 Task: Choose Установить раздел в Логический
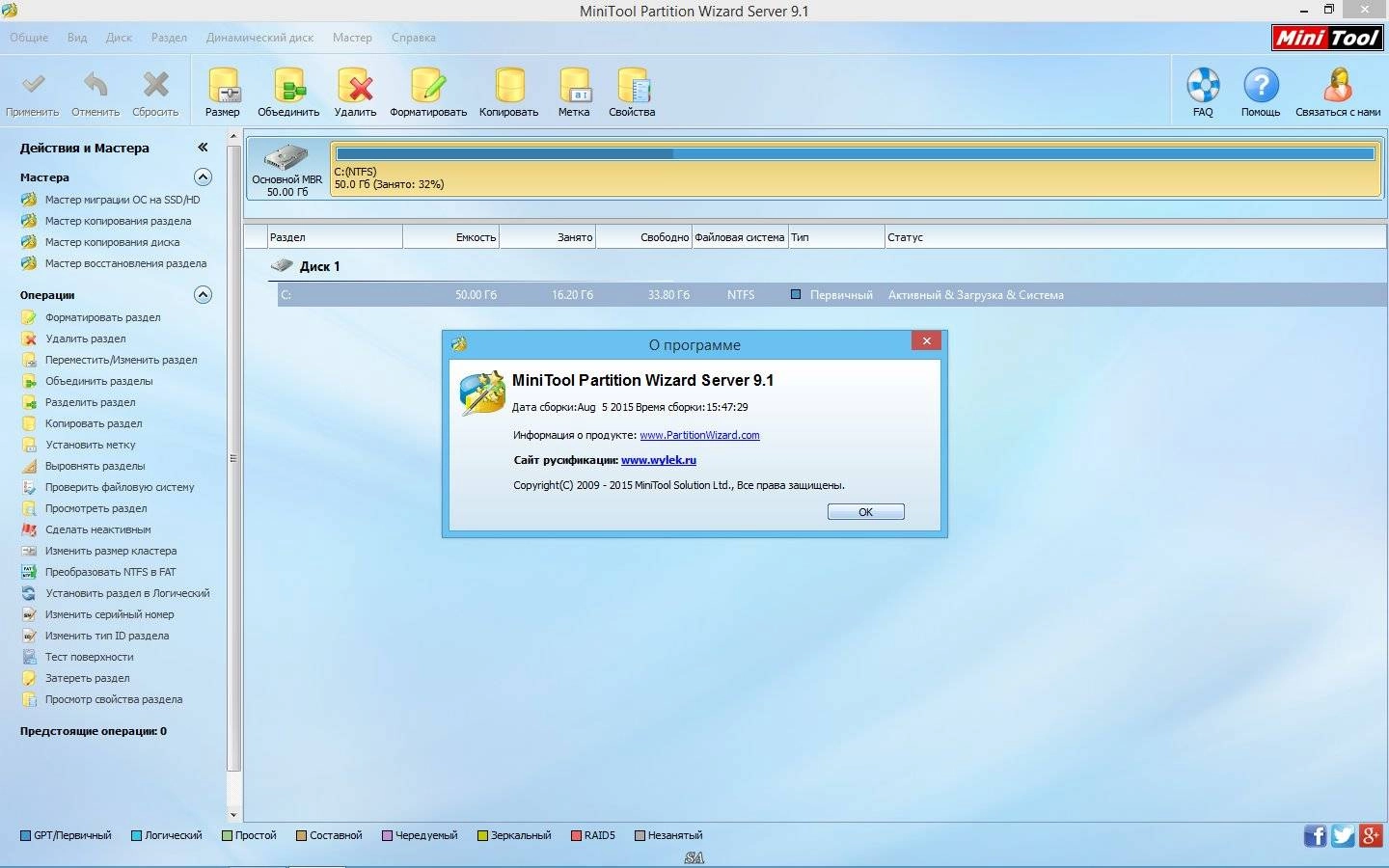pos(127,593)
